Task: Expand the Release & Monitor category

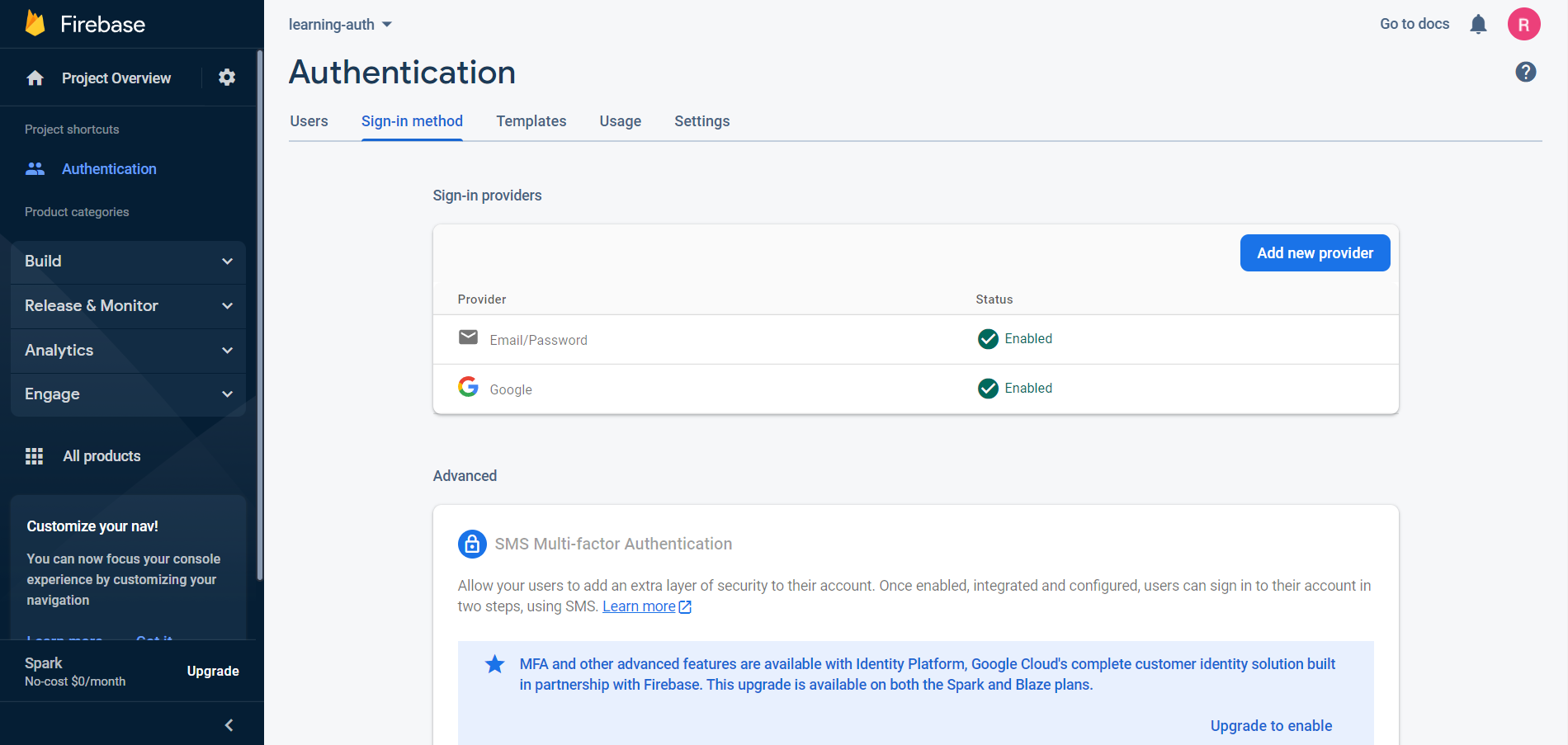Action: click(128, 306)
